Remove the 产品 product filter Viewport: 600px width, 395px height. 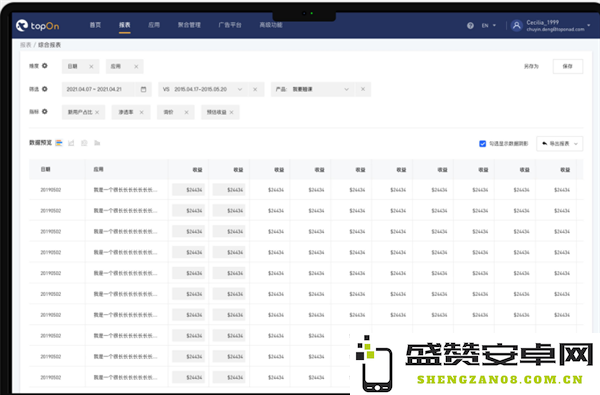[x=363, y=89]
